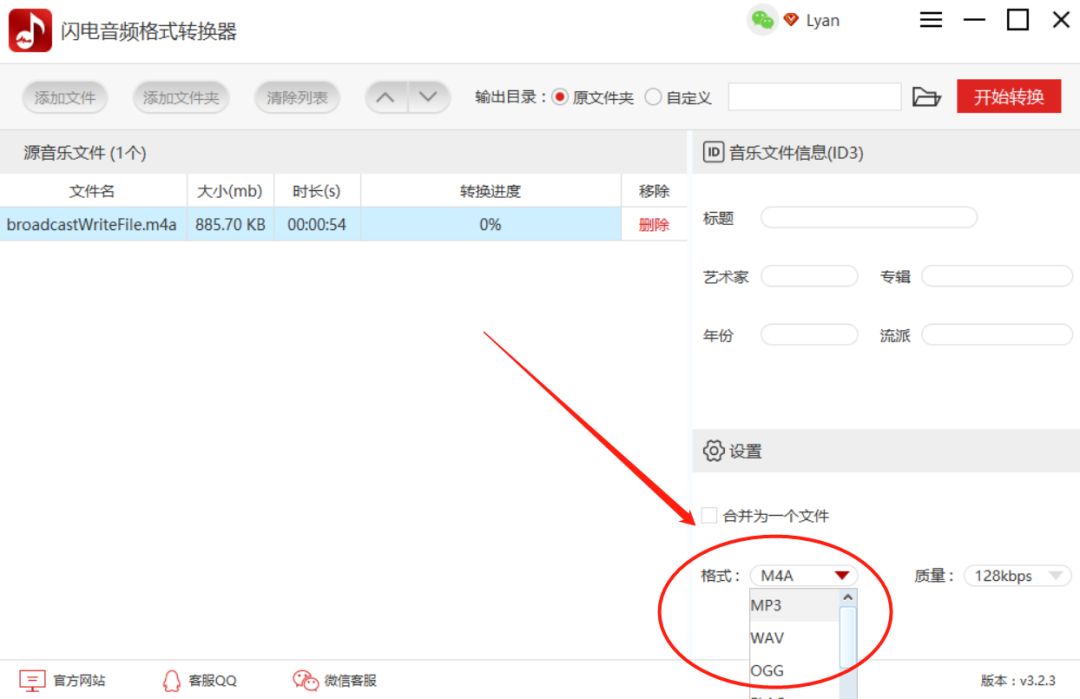Click the 转换进度 column header
1080x699 pixels.
coord(490,191)
